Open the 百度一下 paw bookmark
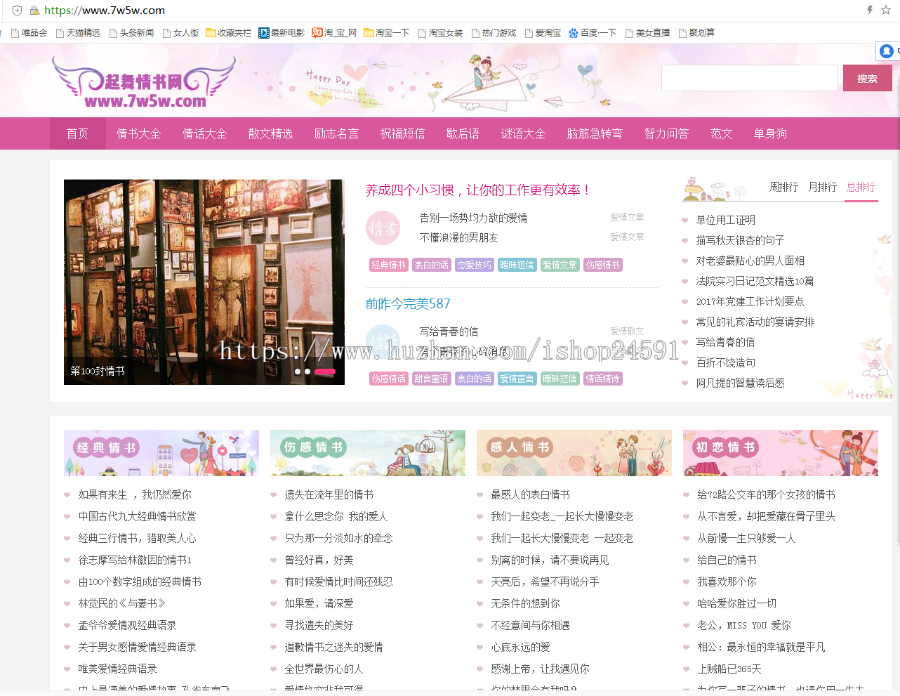 coord(592,33)
